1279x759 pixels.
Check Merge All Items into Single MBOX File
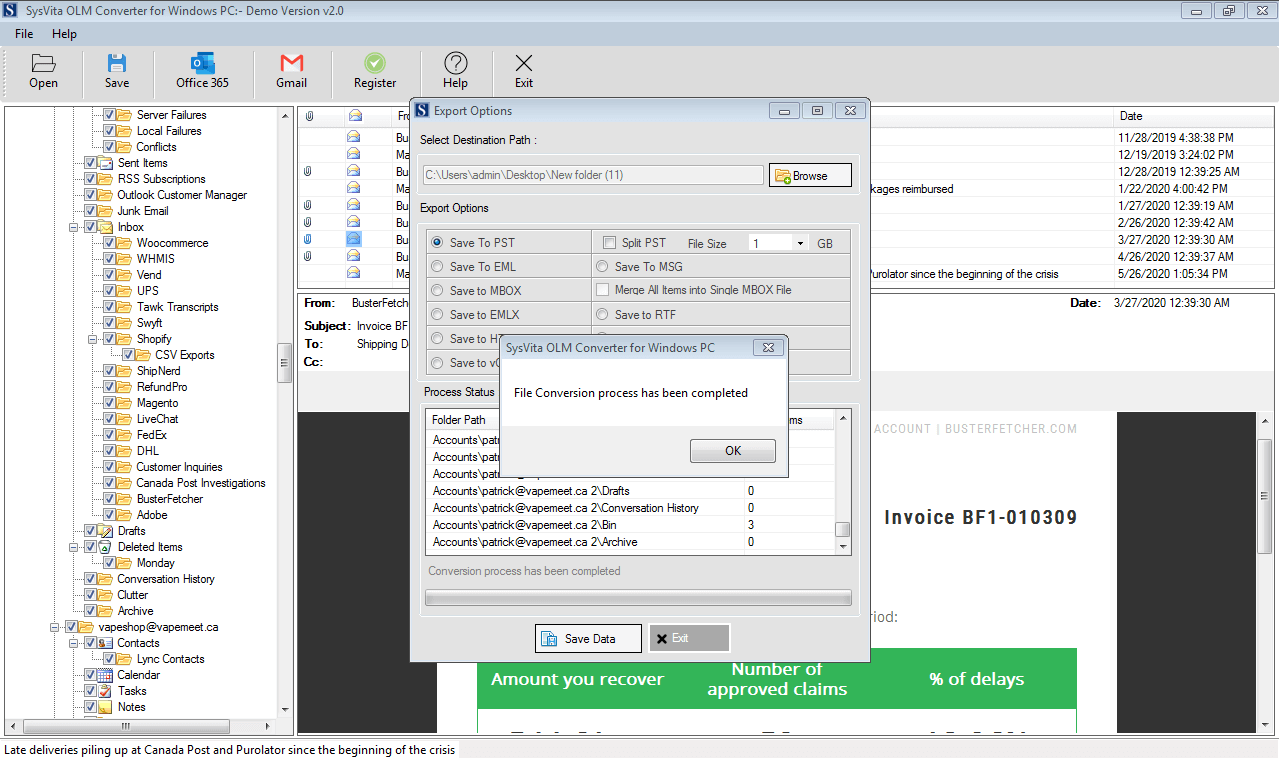[x=603, y=290]
